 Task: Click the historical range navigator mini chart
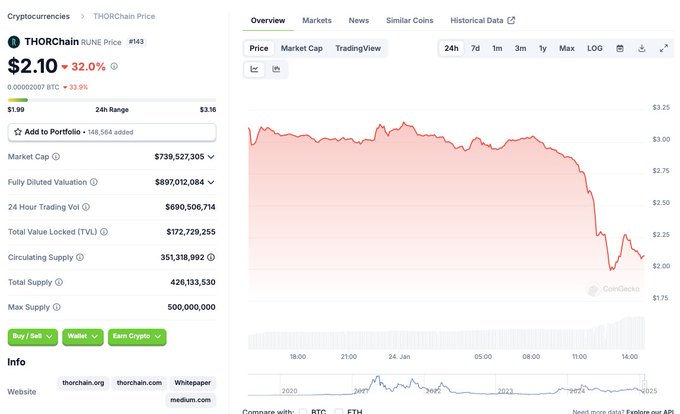[x=446, y=385]
